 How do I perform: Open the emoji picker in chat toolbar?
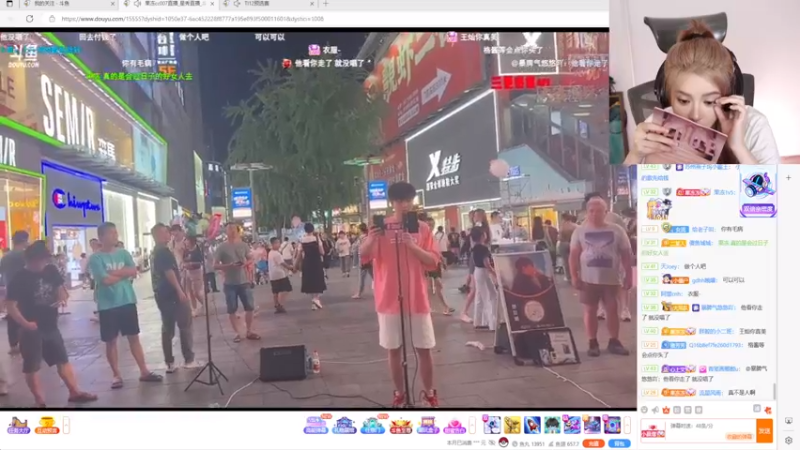coord(644,410)
